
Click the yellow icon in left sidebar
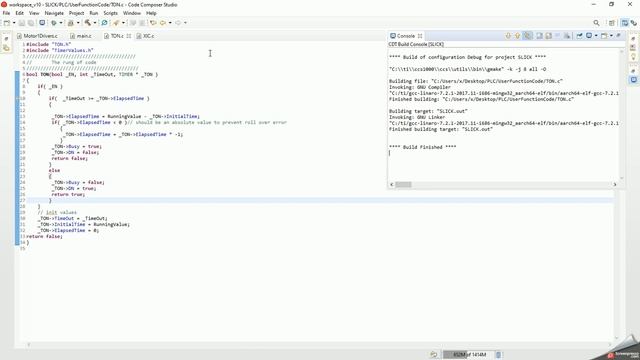[x=6, y=48]
